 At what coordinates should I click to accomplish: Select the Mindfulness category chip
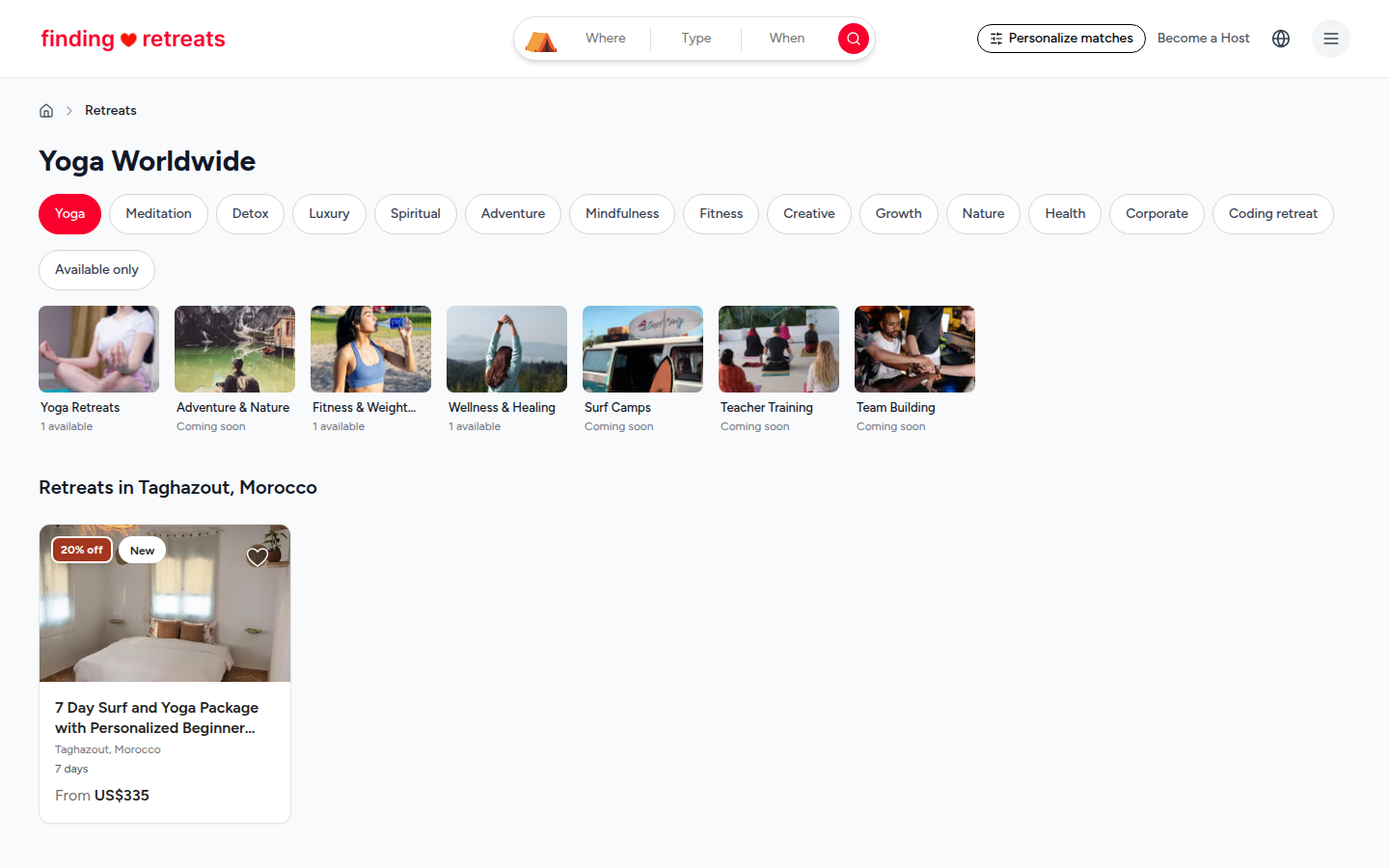(x=622, y=214)
